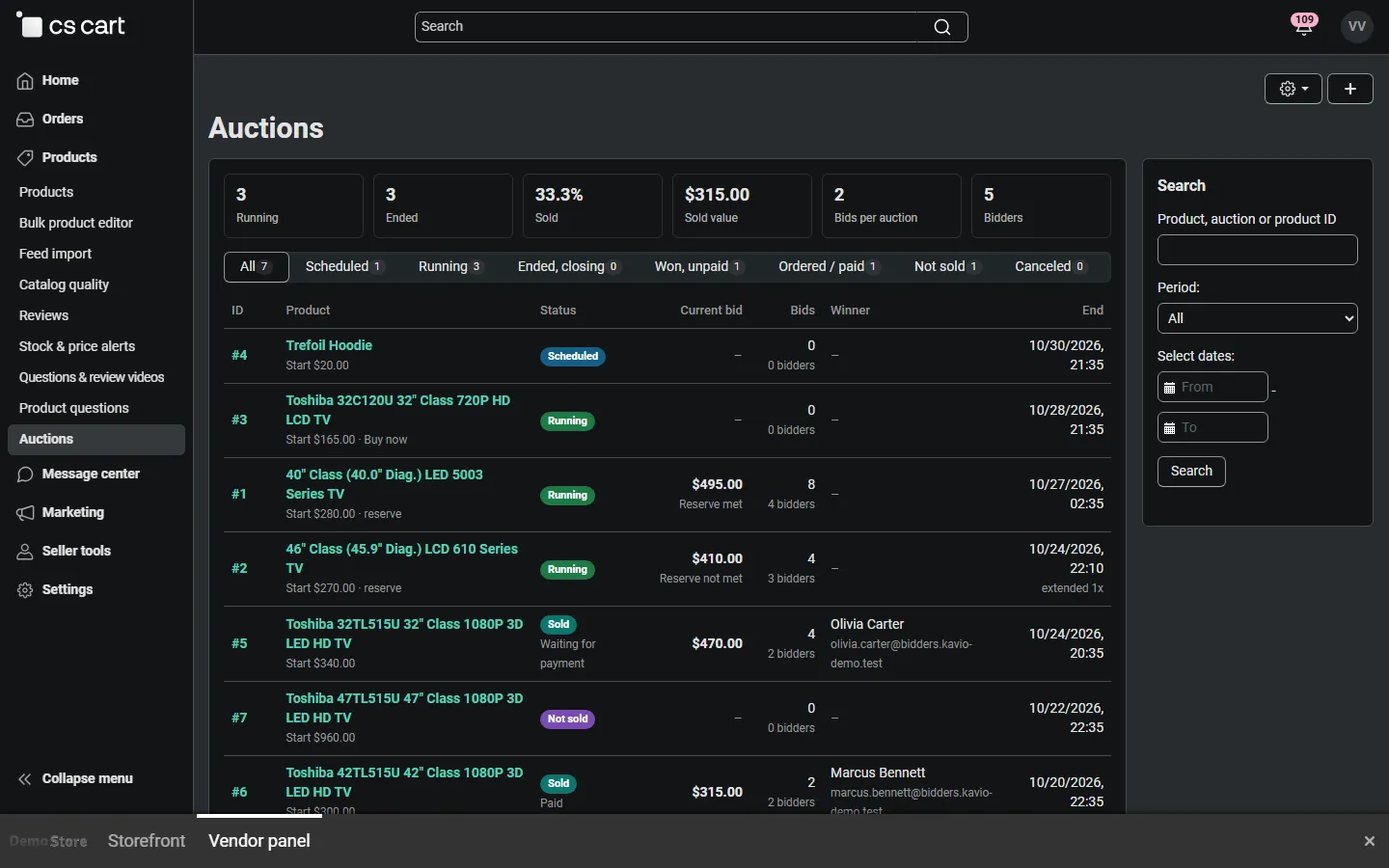This screenshot has height=868, width=1389.
Task: Open notifications bell with 109 badge
Action: coord(1304,26)
